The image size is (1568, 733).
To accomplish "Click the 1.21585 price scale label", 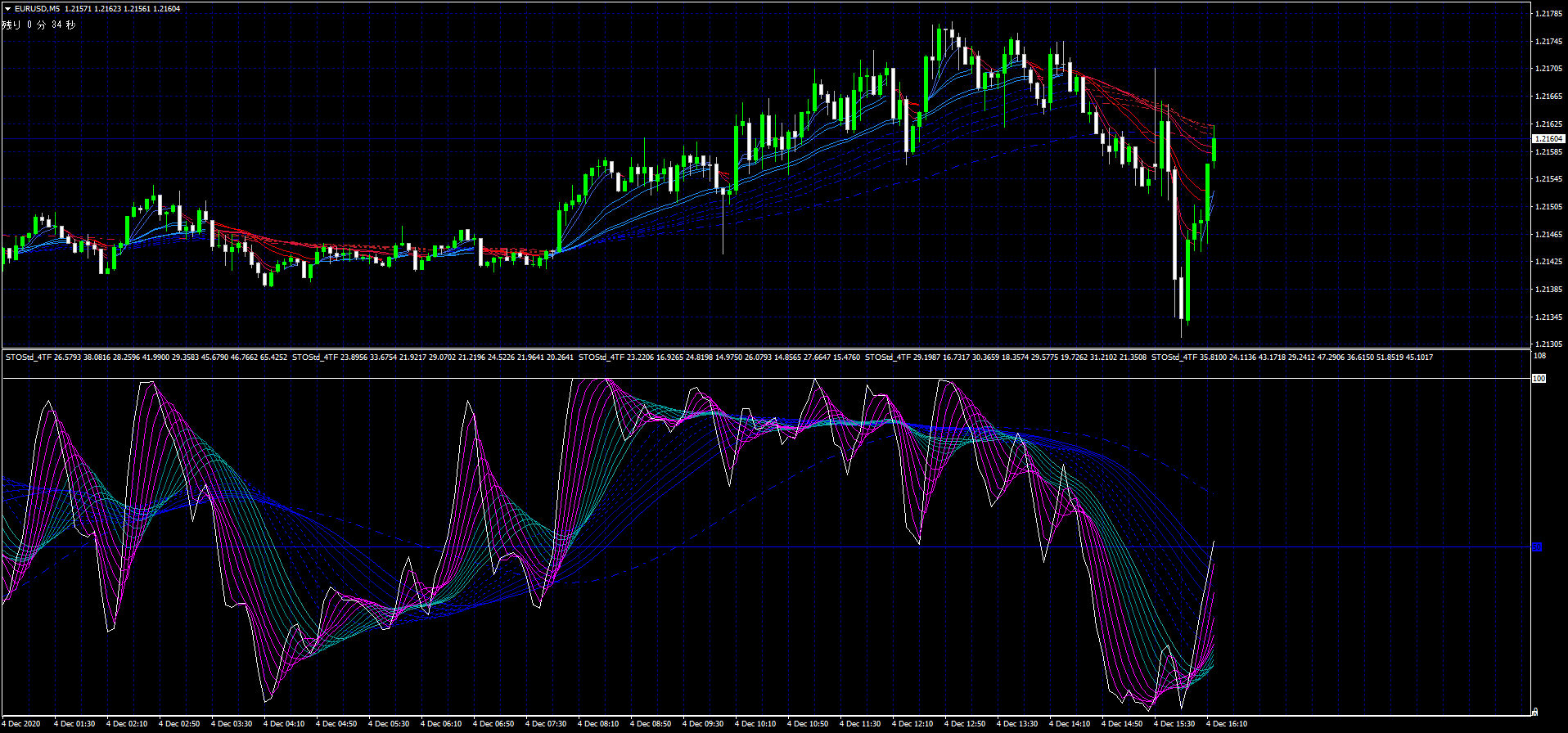I will [1549, 152].
